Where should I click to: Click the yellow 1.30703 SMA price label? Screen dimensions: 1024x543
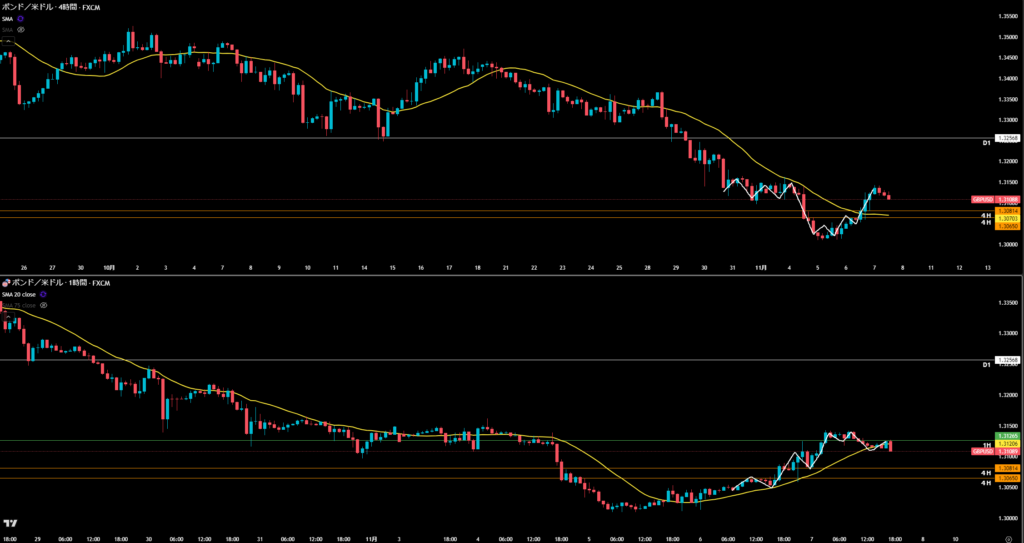click(x=1007, y=218)
